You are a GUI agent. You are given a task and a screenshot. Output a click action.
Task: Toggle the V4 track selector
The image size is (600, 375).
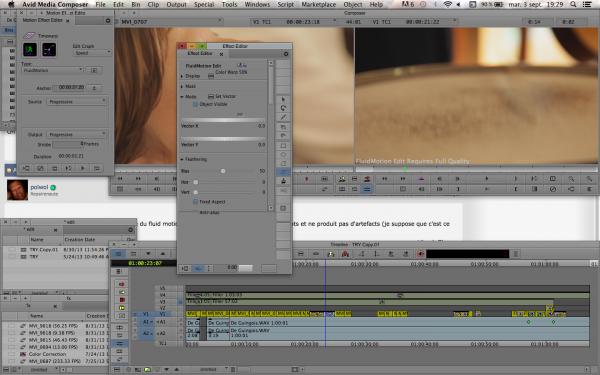pyautogui.click(x=163, y=295)
